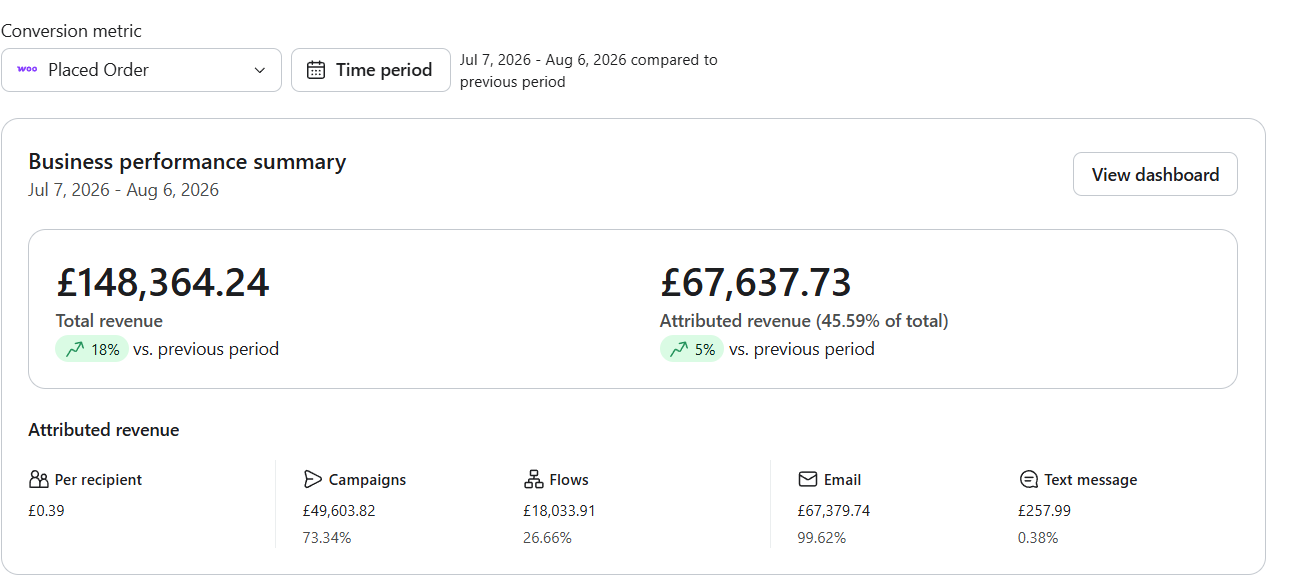1296x581 pixels.
Task: Click the dropdown chevron beside Placed Order
Action: coord(260,70)
